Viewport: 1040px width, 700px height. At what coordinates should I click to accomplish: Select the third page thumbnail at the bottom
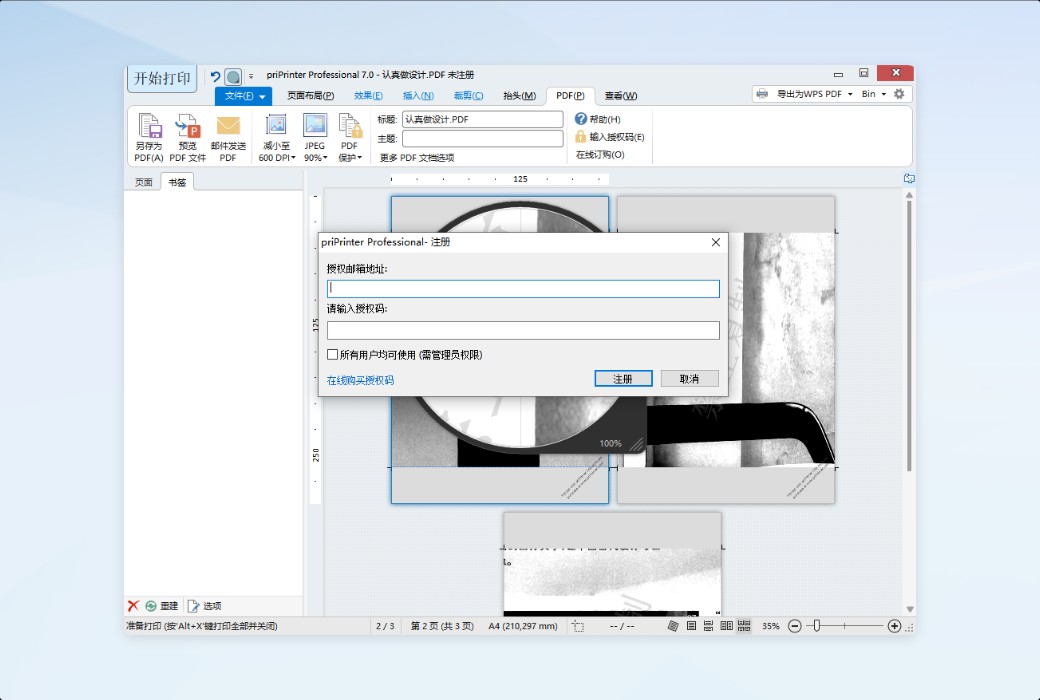612,563
